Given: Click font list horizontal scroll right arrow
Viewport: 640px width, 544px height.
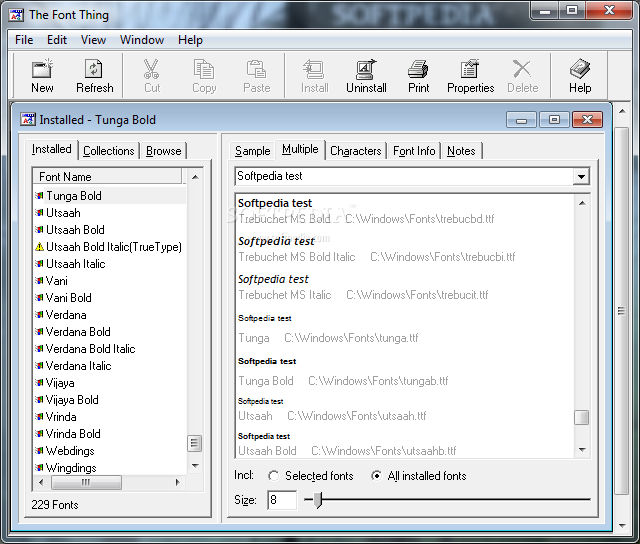Looking at the screenshot, I should [177, 482].
